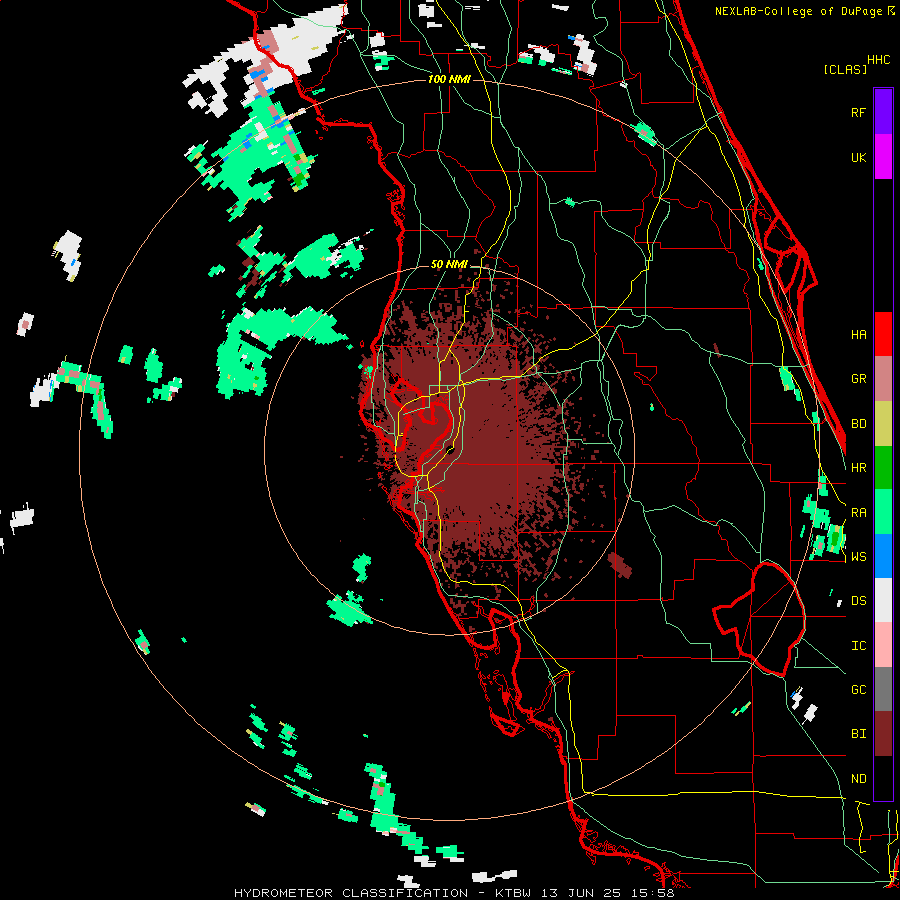Click the 13 JUN 25 date text

[584, 893]
